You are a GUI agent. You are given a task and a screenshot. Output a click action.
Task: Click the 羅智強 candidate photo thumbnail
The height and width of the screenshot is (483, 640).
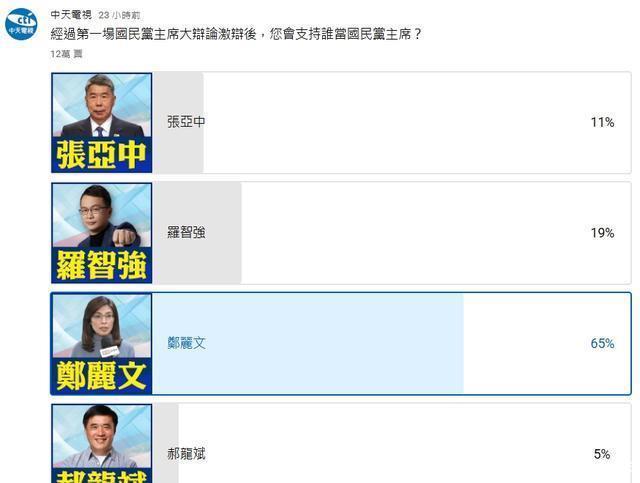pos(102,233)
